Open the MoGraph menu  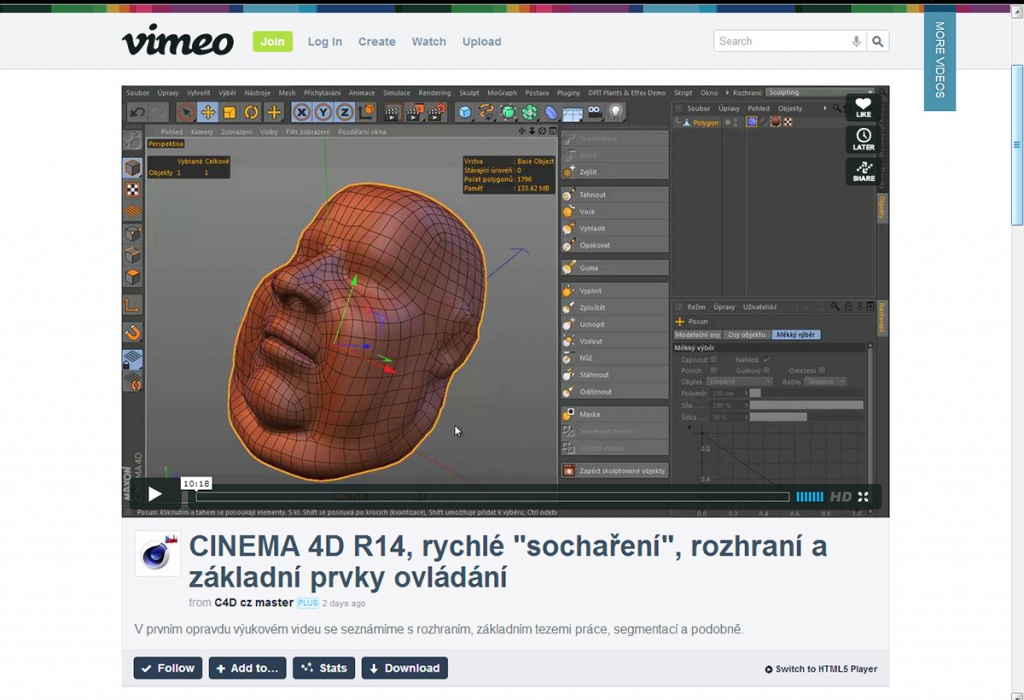[x=502, y=93]
